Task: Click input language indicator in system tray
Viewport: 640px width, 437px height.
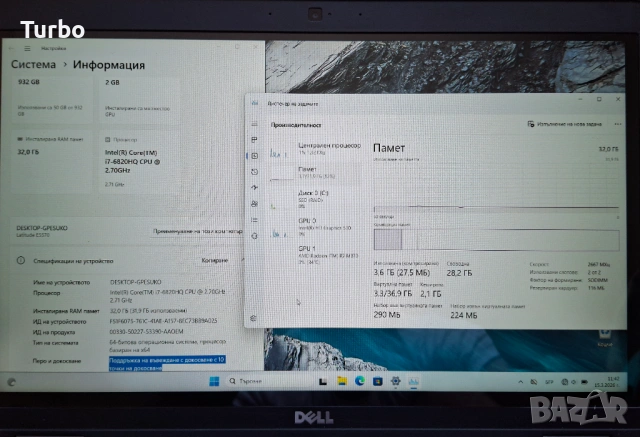Action: pos(549,382)
